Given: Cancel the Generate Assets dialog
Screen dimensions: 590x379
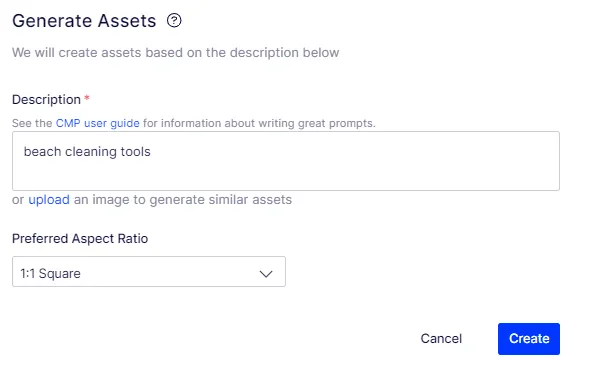Looking at the screenshot, I should [441, 338].
